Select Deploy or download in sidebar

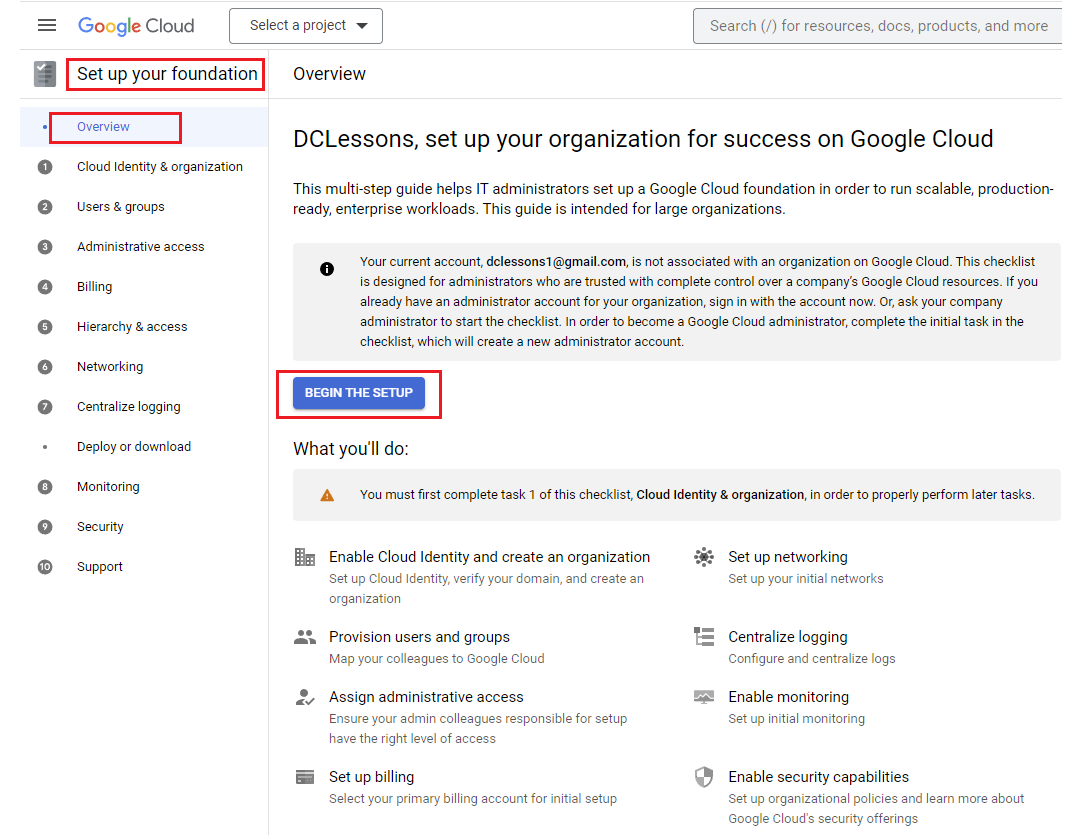tap(134, 447)
